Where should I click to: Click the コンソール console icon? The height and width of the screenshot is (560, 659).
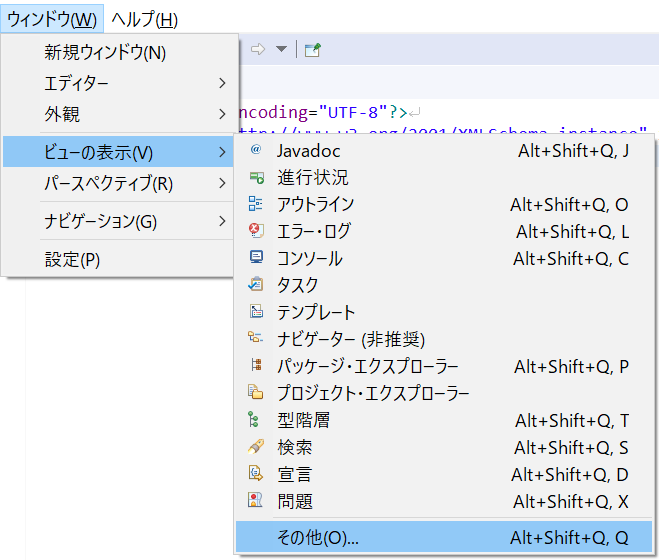pyautogui.click(x=256, y=257)
